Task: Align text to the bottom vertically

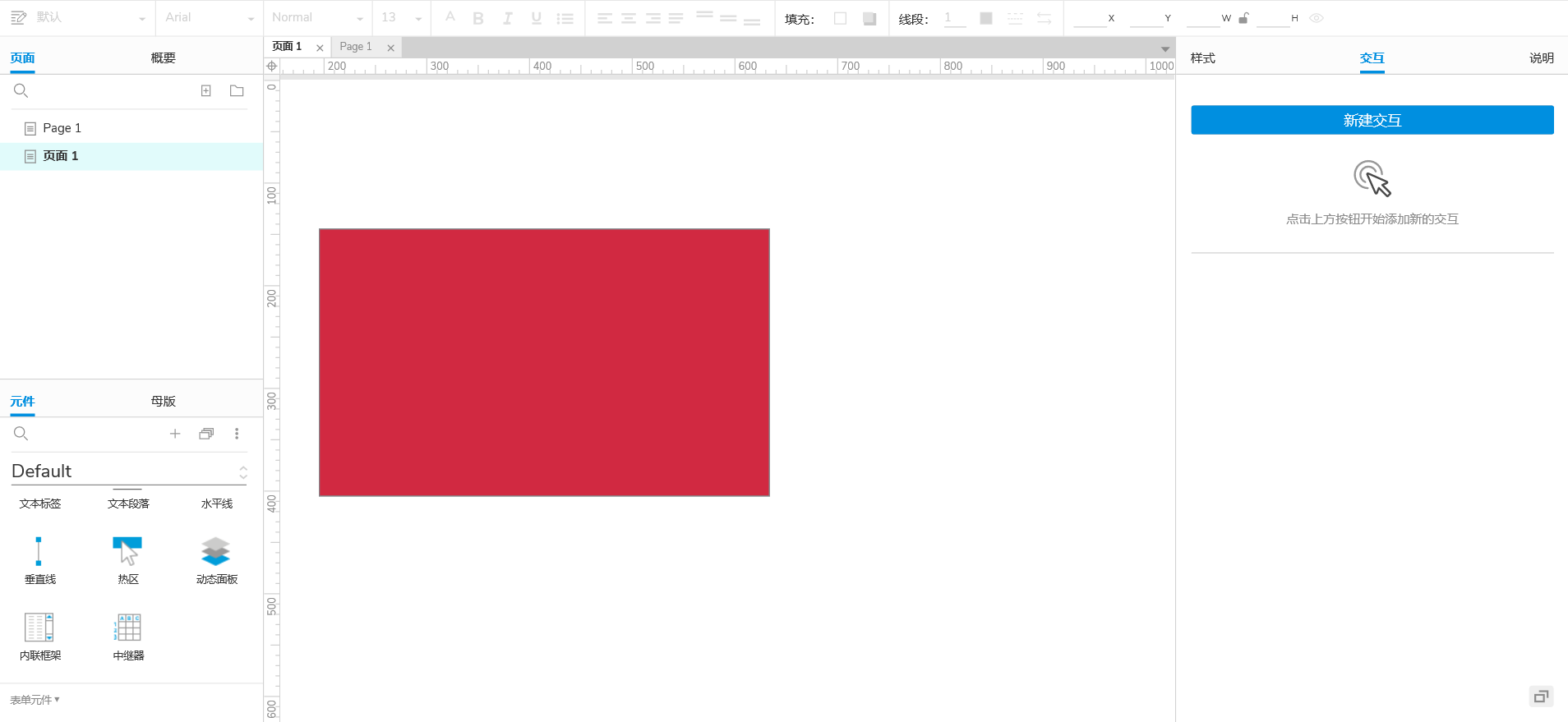Action: (x=752, y=21)
